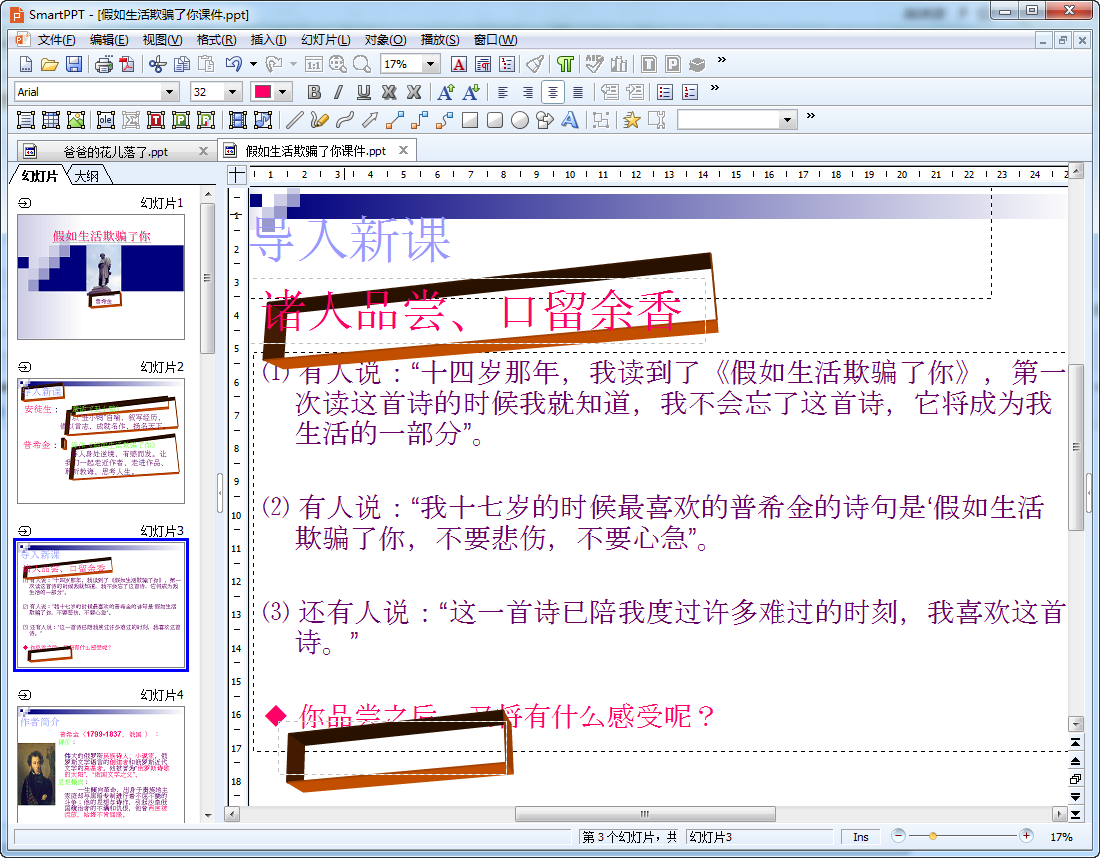Close the 假如生活欺骗了你课件.ppt tab

403,150
